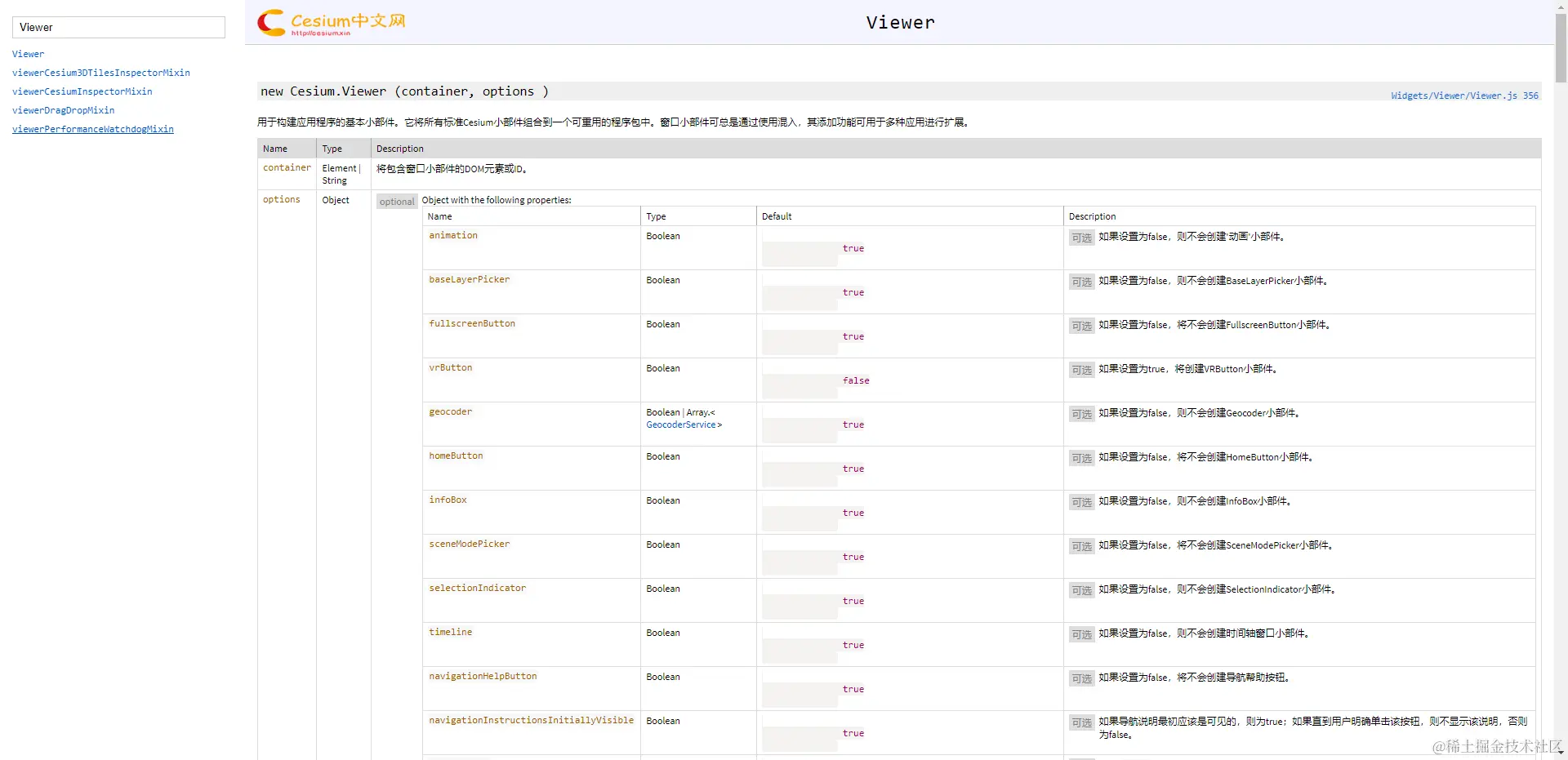
Task: Follow the GeocoderService type link
Action: point(681,424)
